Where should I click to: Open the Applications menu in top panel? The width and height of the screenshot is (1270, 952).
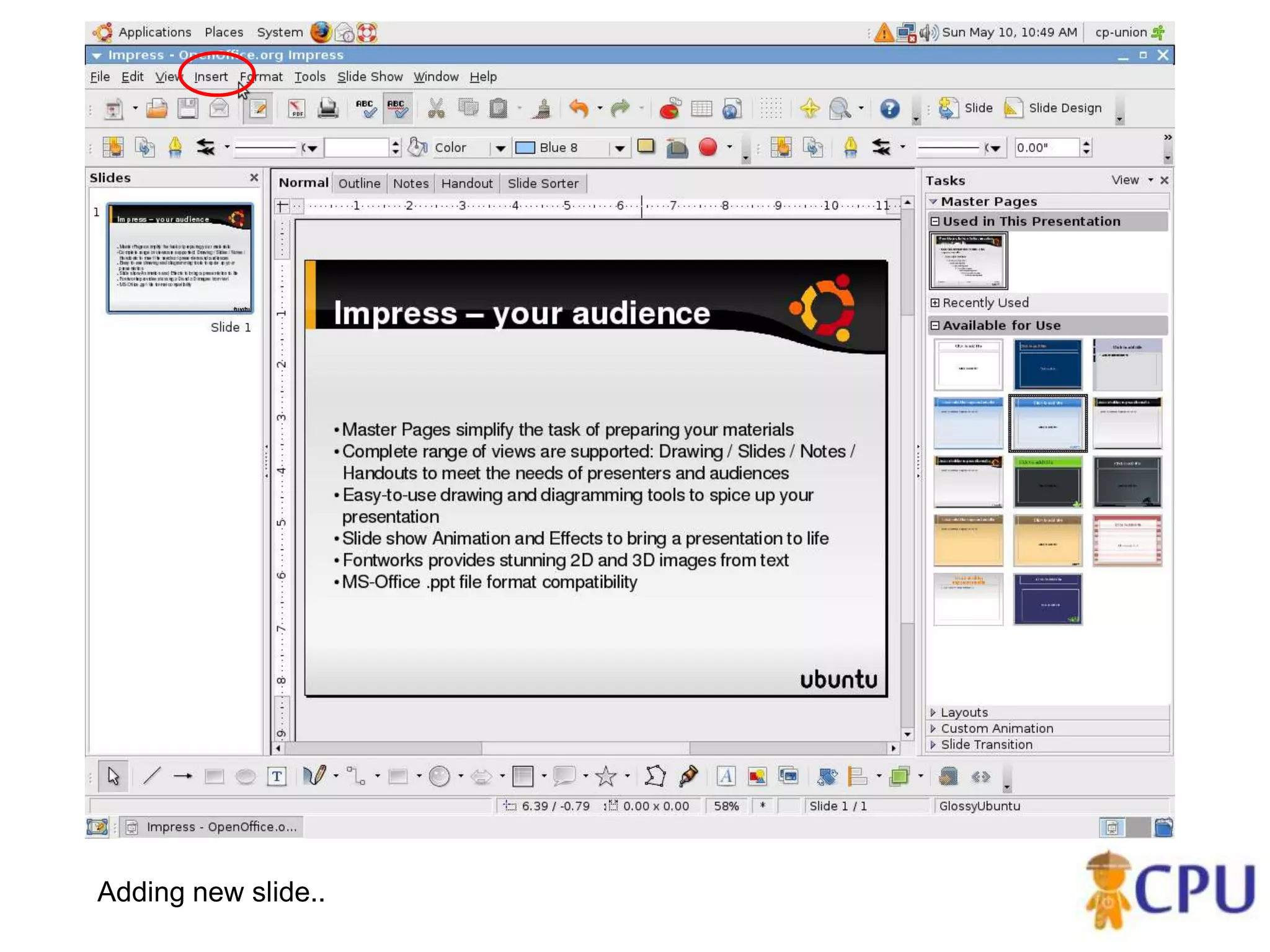click(154, 32)
